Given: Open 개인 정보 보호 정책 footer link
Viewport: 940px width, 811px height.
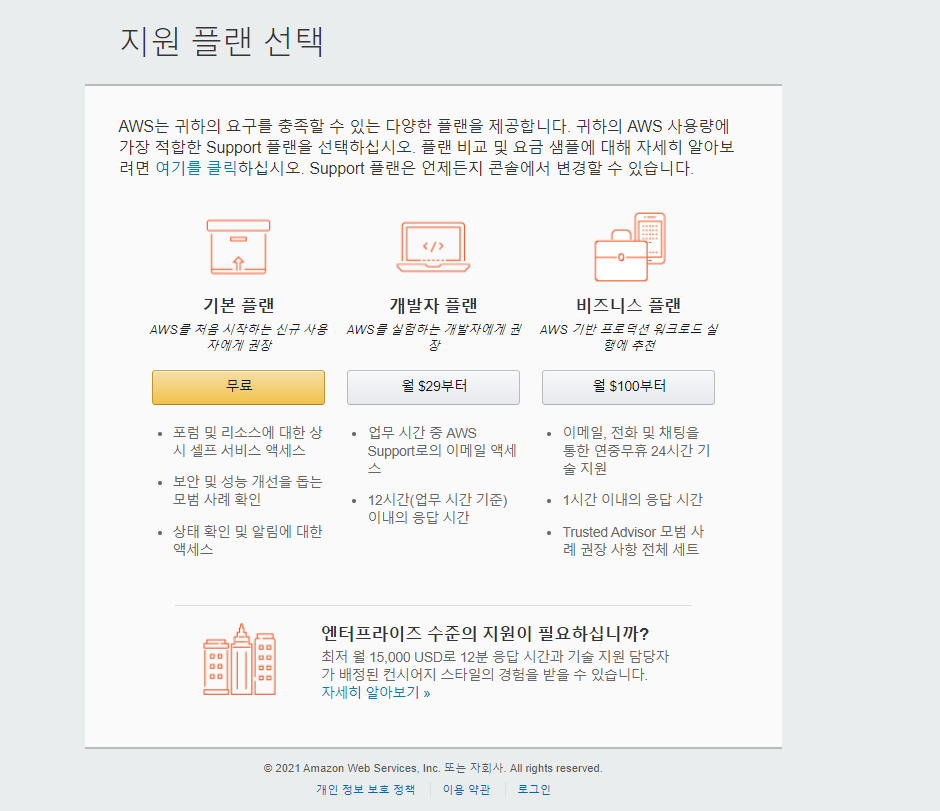Looking at the screenshot, I should [365, 789].
